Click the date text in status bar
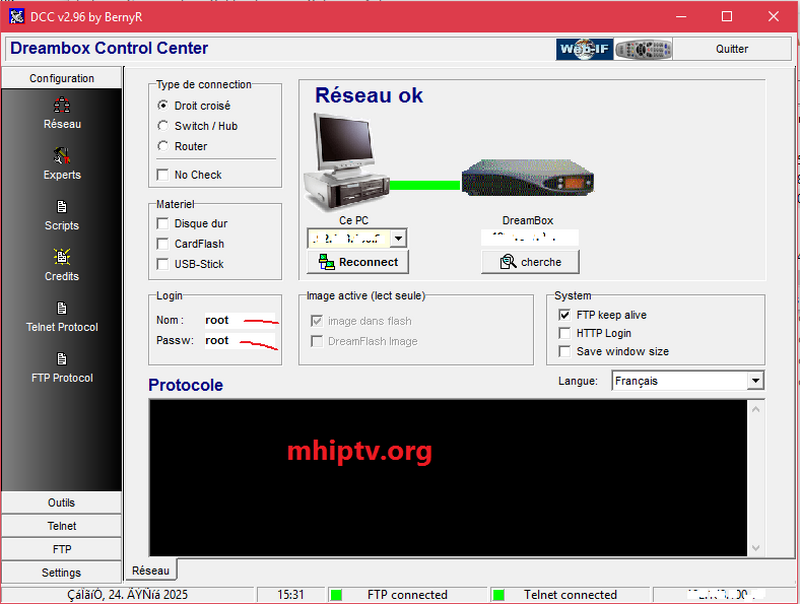This screenshot has height=604, width=800. pos(128,595)
